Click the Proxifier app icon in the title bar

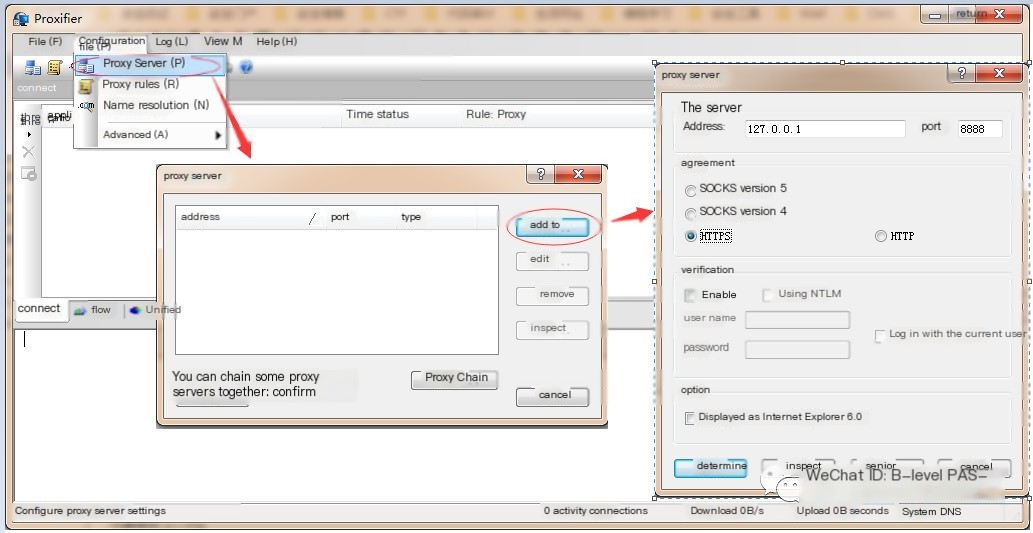(x=21, y=18)
